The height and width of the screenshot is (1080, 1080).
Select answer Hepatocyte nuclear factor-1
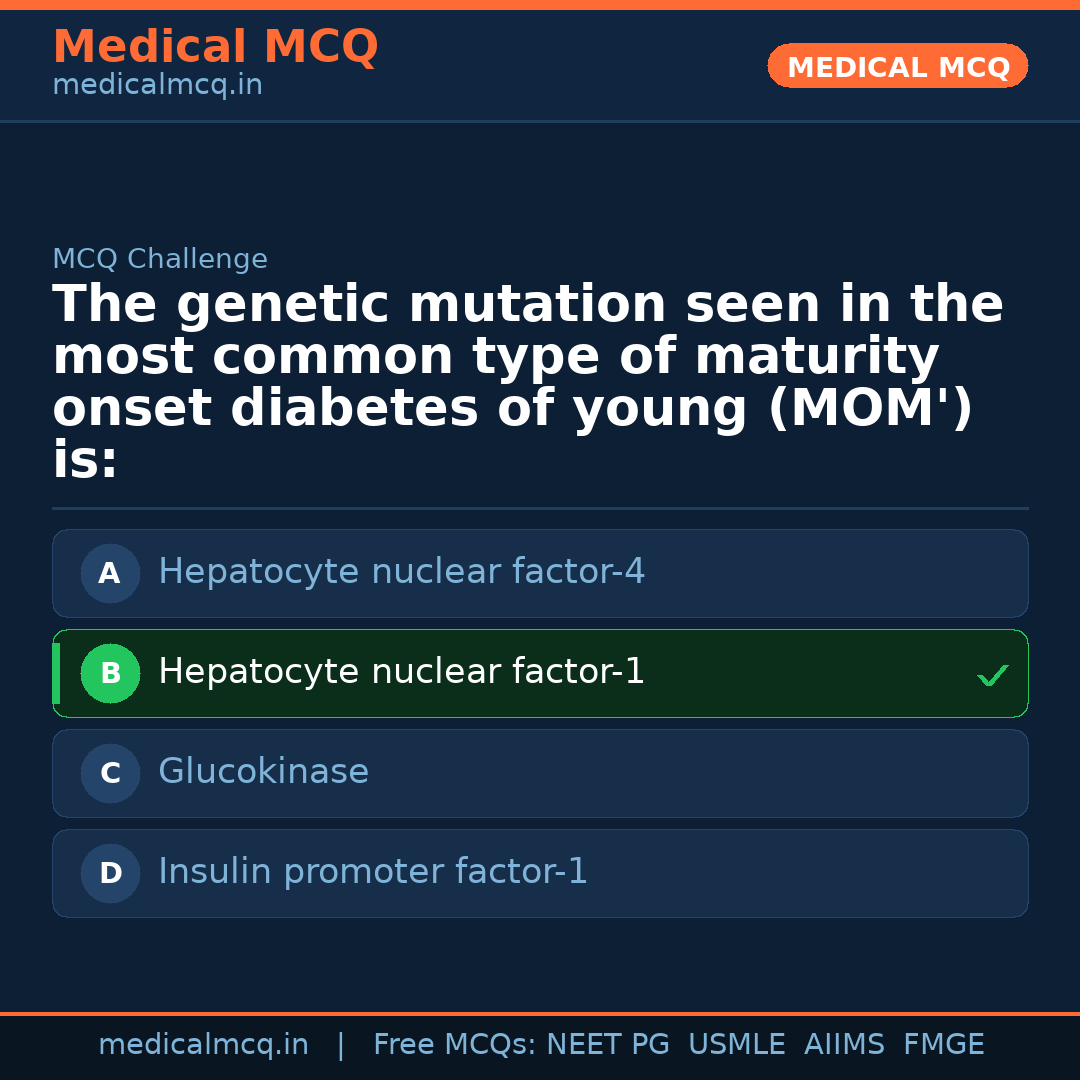tap(401, 673)
